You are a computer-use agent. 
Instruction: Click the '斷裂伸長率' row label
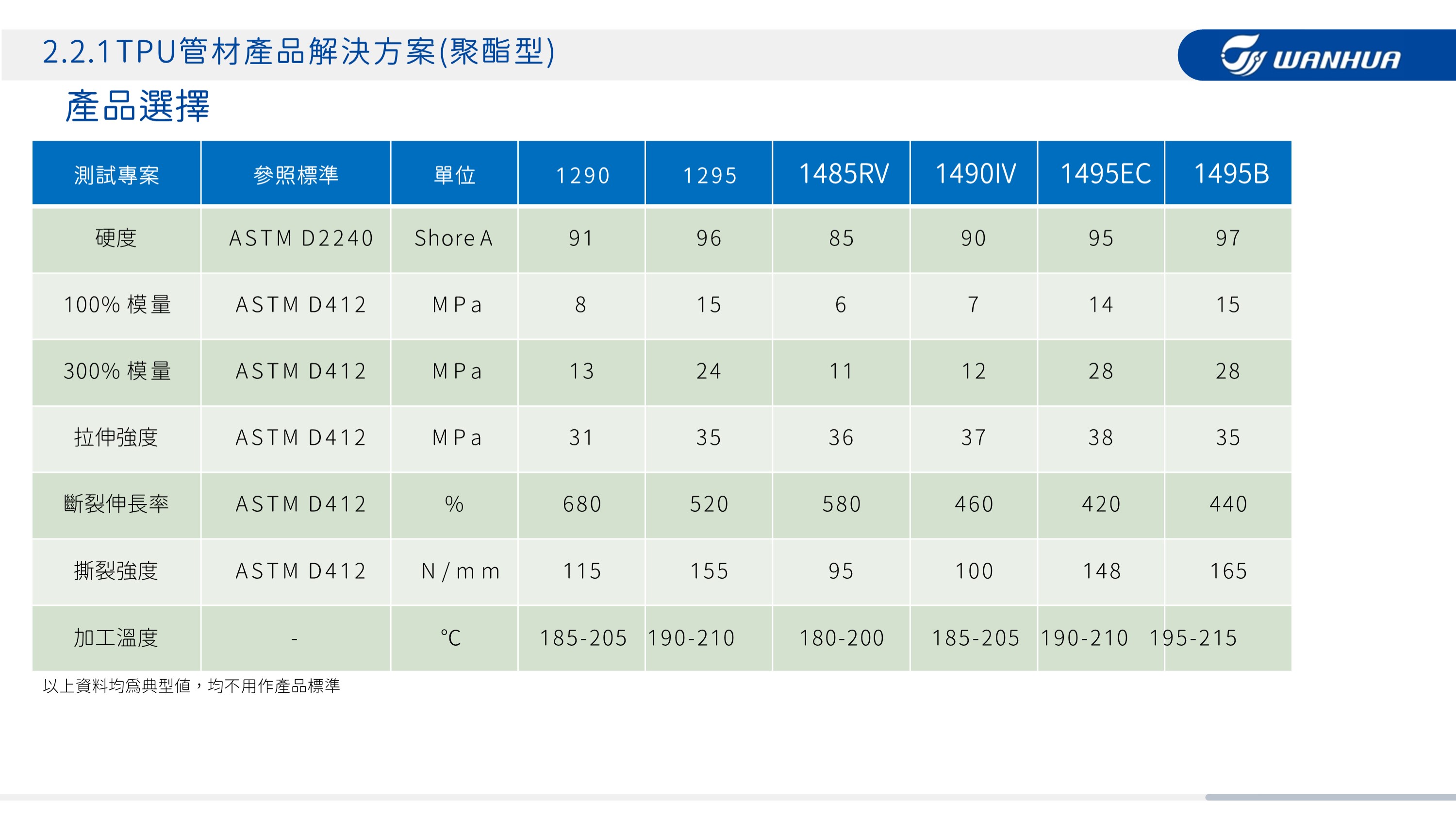point(116,503)
